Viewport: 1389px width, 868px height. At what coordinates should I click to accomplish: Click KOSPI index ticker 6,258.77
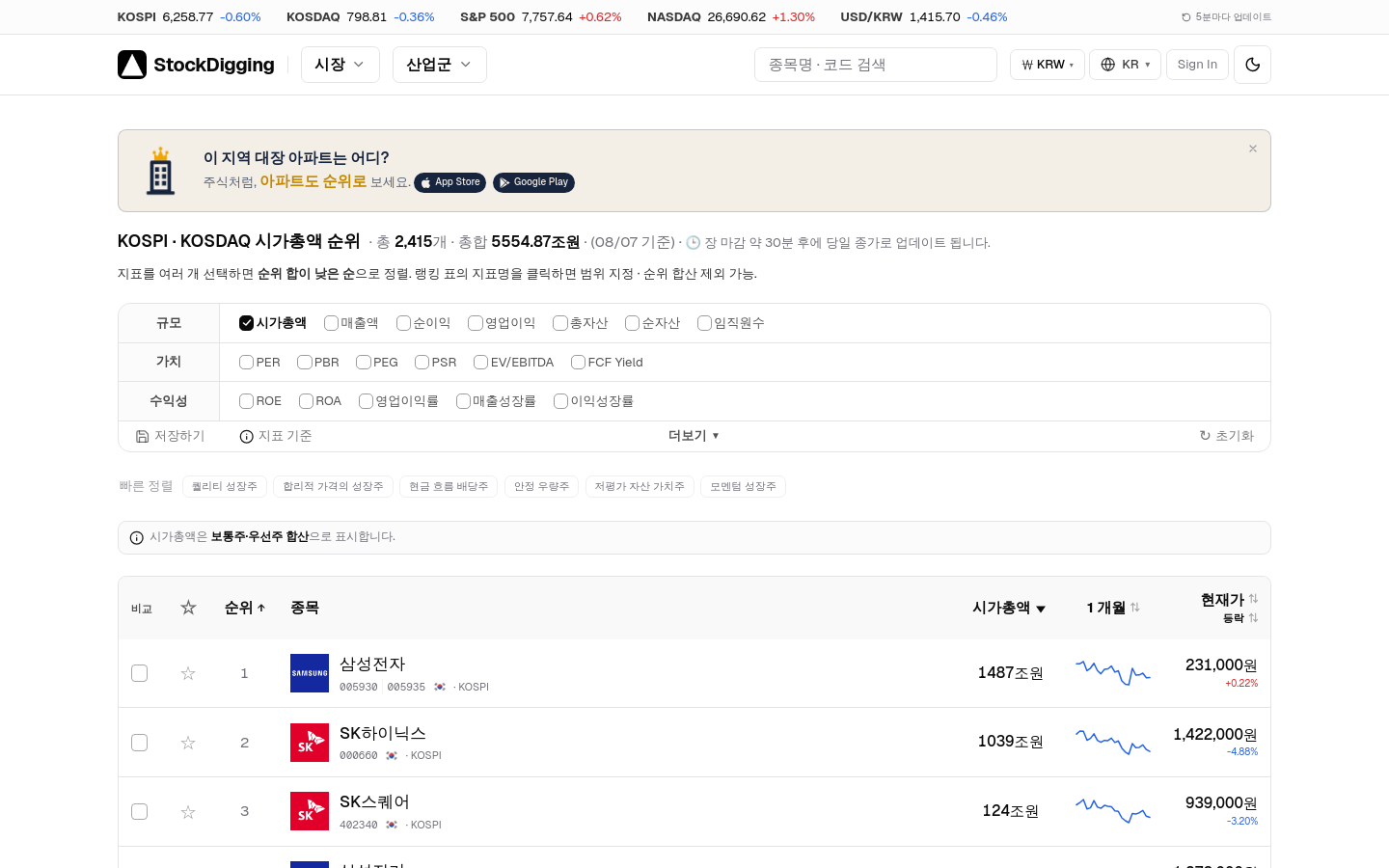(189, 17)
